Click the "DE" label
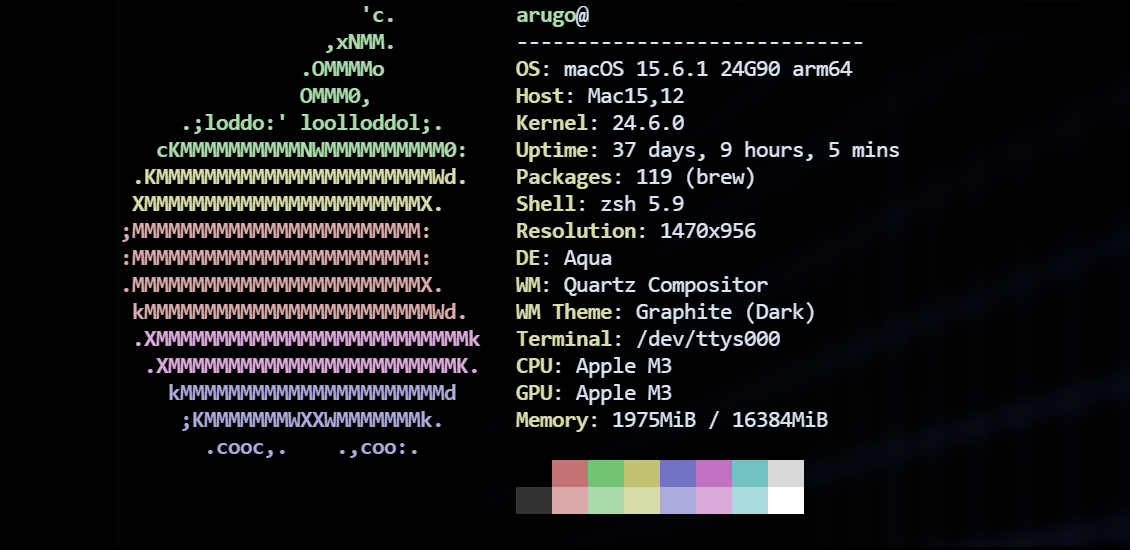The image size is (1130, 550). [528, 258]
